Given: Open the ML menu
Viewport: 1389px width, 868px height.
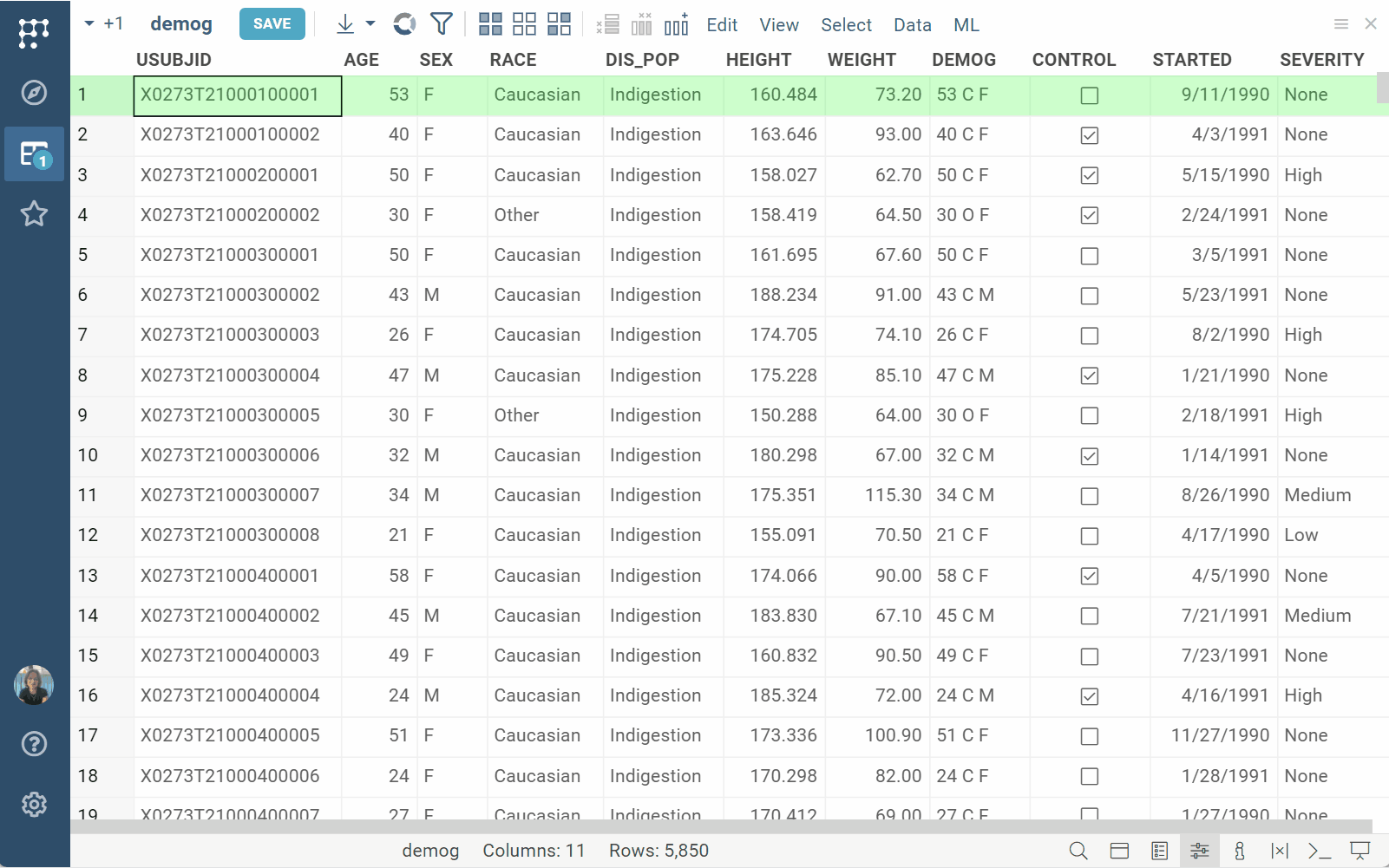Looking at the screenshot, I should click(x=966, y=25).
